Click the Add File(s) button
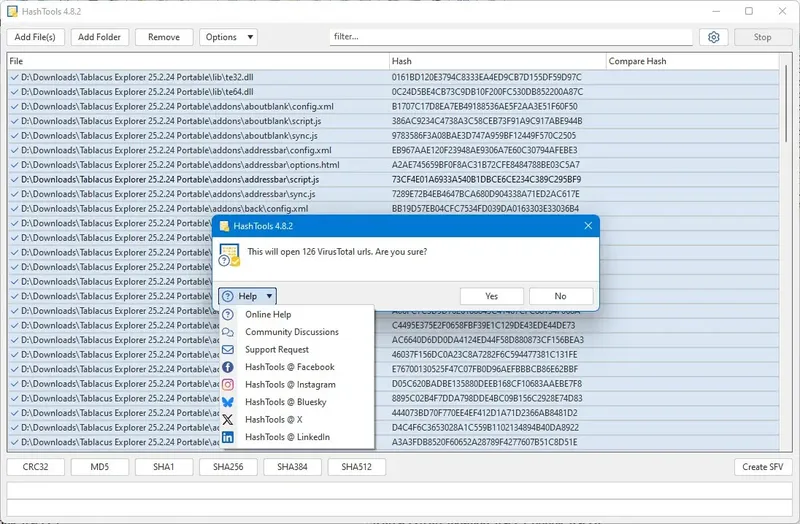Screen dimensions: 800x524 pyautogui.click(x=35, y=37)
